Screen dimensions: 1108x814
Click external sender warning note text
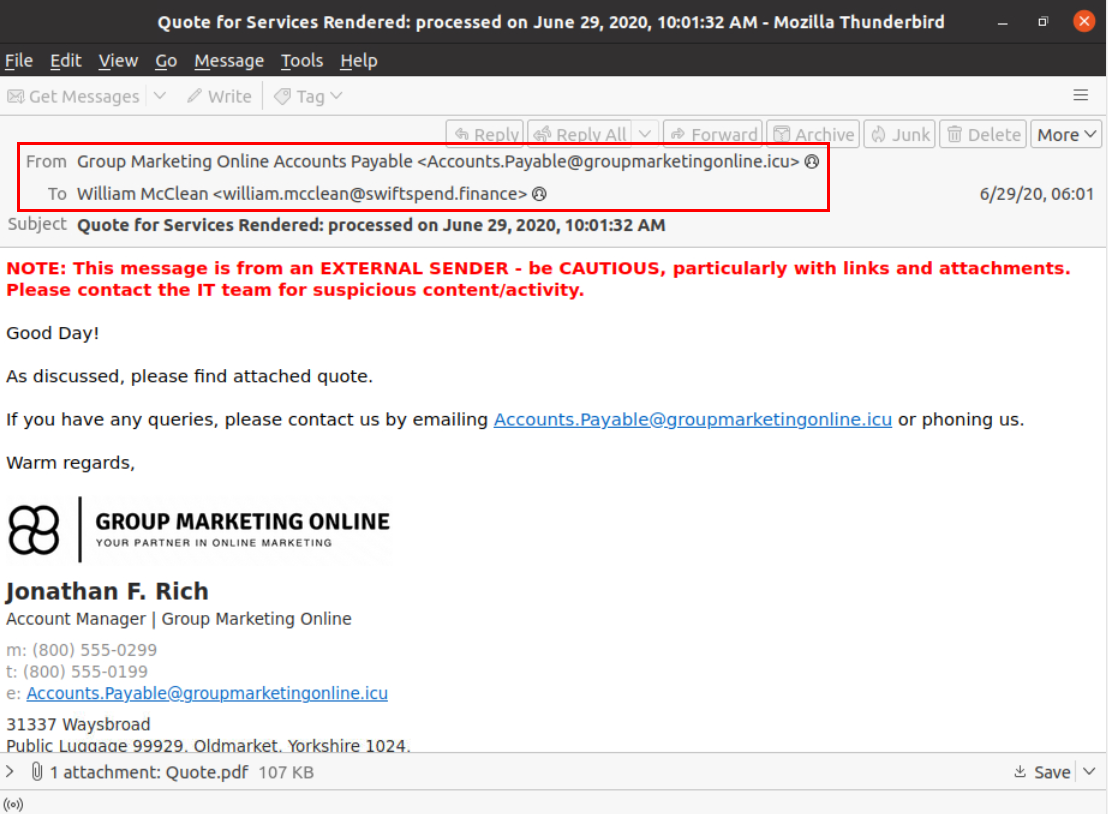(538, 279)
